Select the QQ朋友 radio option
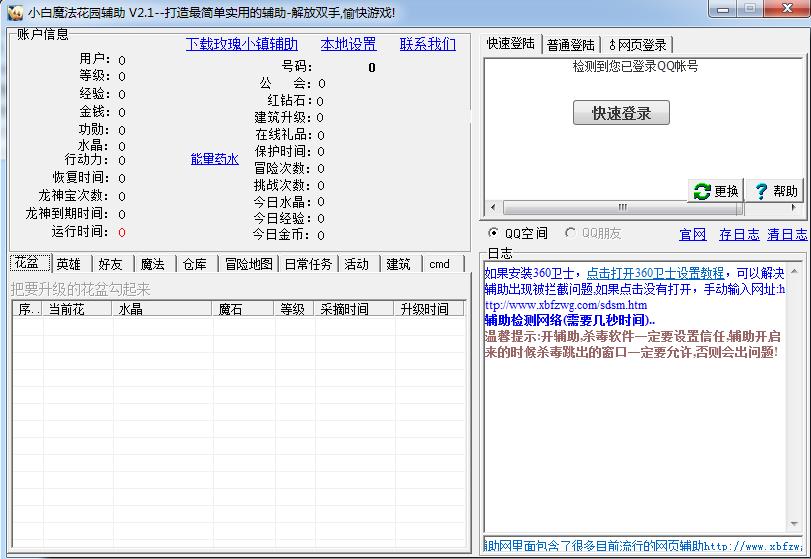 570,233
